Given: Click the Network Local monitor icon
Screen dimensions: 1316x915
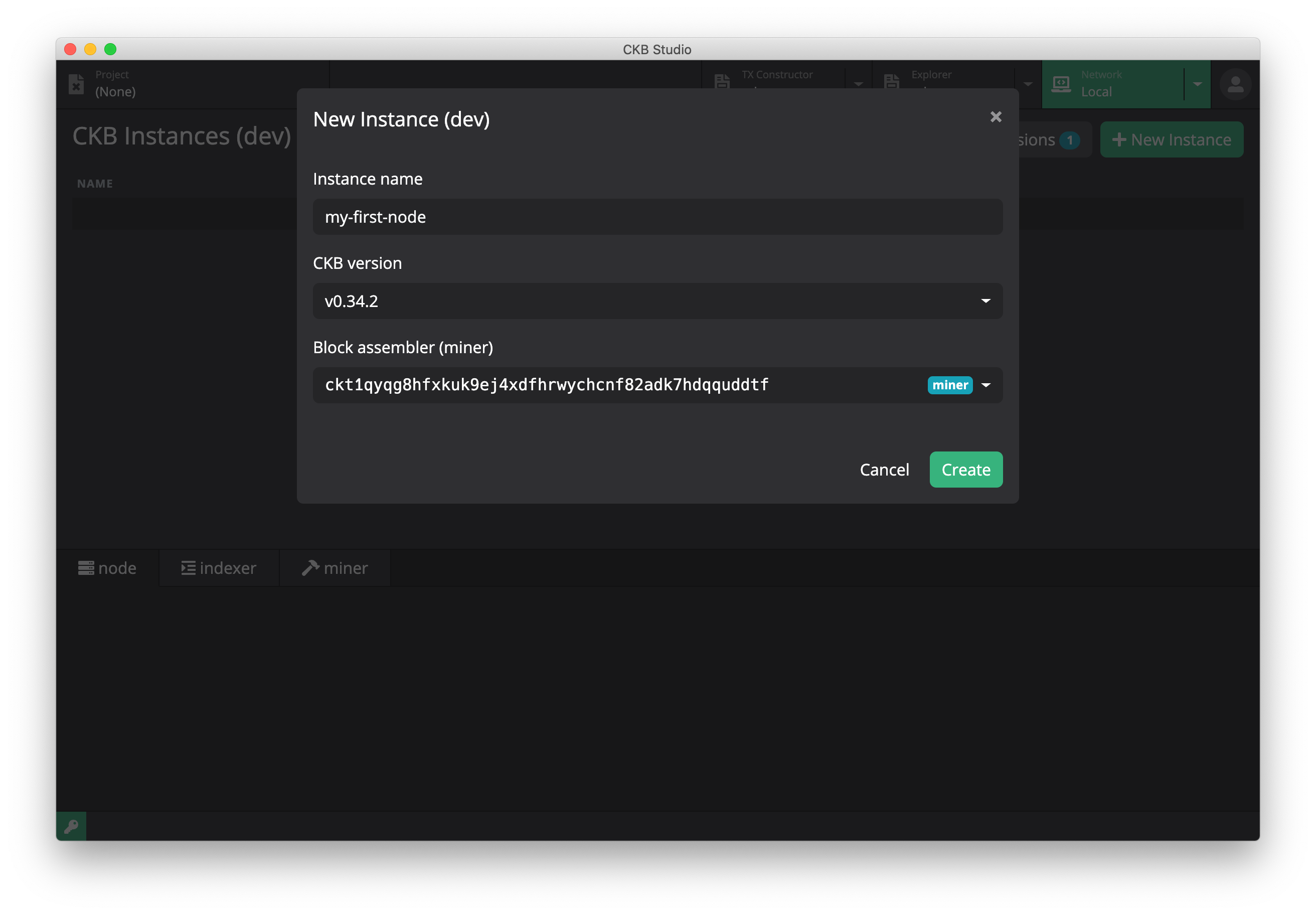Looking at the screenshot, I should 1061,84.
